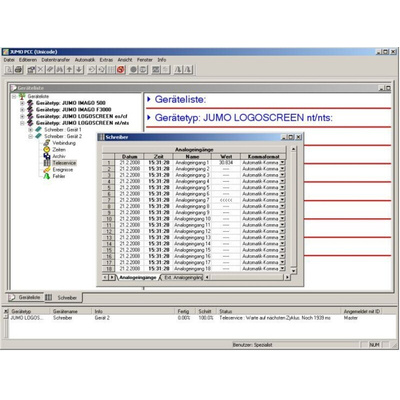Click the Schreiber window title bar icon
The height and width of the screenshot is (400, 400).
(102, 137)
